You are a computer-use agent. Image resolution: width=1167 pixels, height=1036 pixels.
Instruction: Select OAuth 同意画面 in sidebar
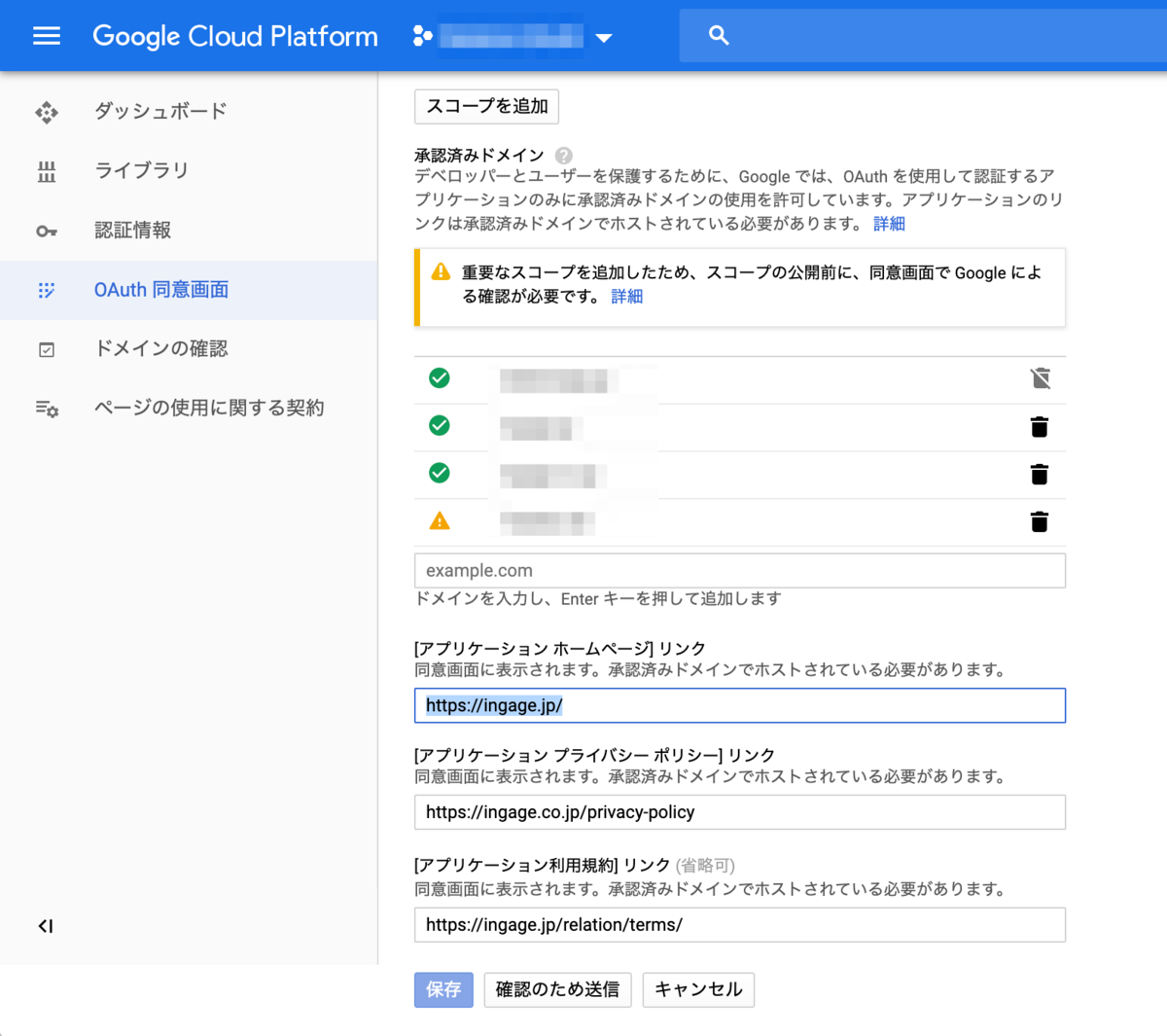(x=161, y=289)
